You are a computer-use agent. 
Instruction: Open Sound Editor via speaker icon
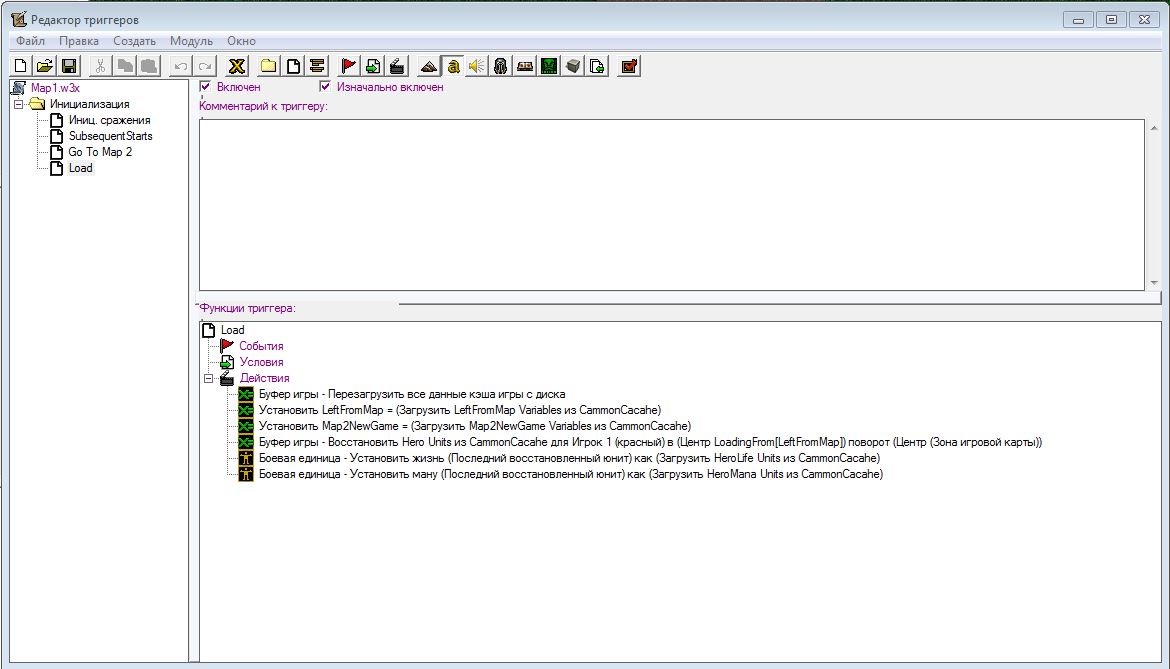pos(476,66)
